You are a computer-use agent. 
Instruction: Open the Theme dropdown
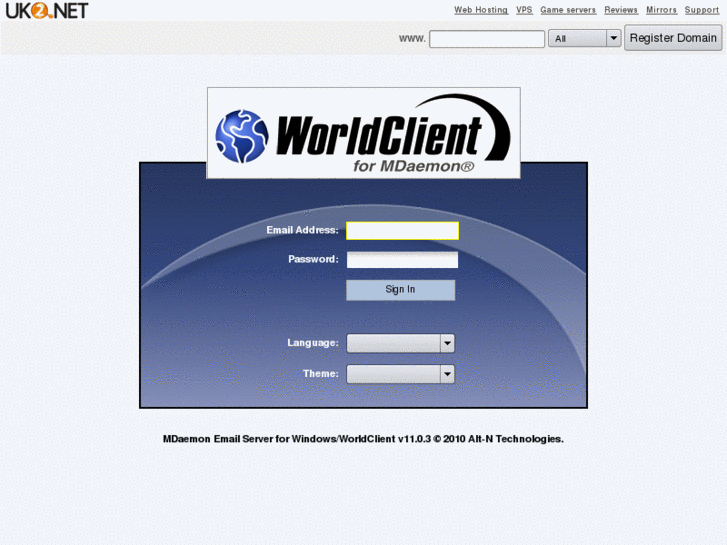click(x=401, y=374)
